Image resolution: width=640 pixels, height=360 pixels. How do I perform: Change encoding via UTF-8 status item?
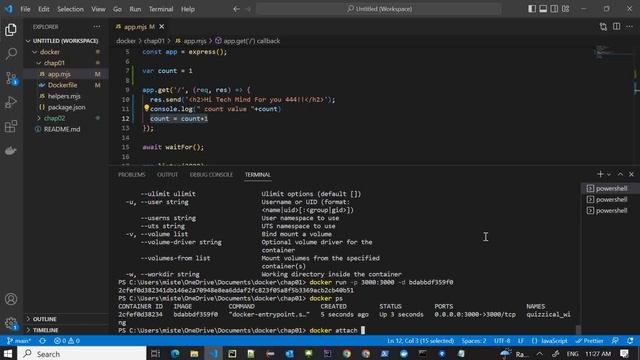(x=502, y=341)
